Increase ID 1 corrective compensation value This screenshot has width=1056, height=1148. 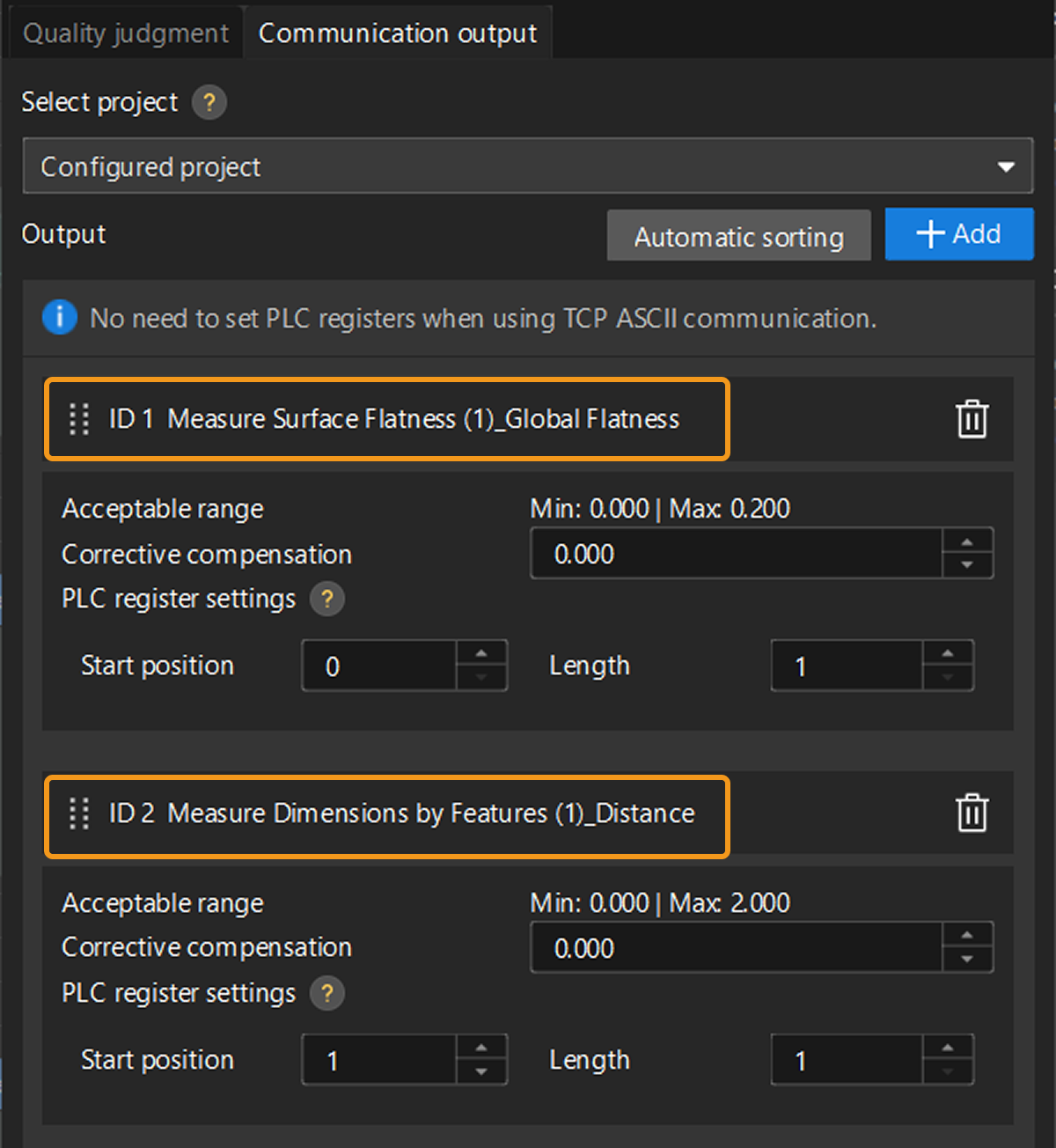tap(967, 542)
